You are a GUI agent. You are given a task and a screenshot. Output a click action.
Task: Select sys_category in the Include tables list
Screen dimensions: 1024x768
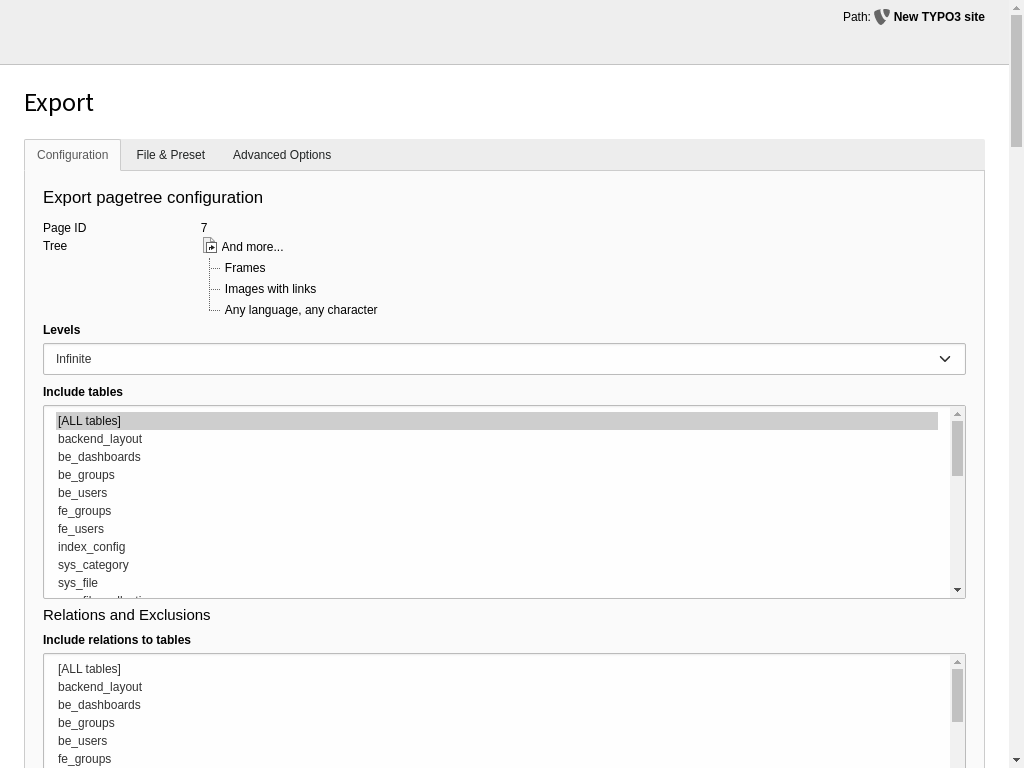tap(93, 565)
